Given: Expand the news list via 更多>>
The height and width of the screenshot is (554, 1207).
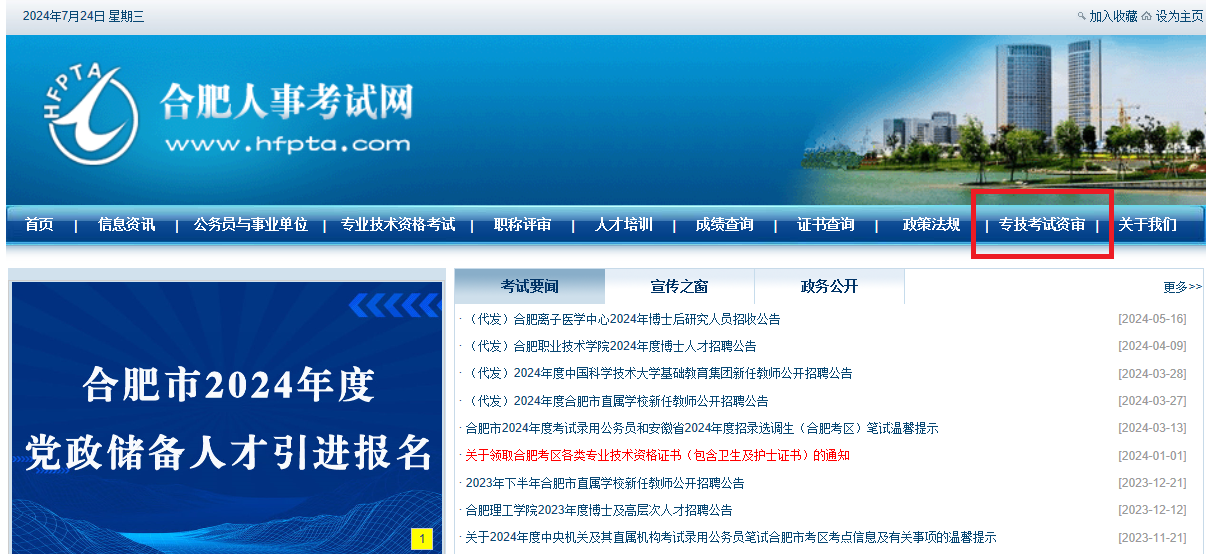Looking at the screenshot, I should click(x=1182, y=288).
